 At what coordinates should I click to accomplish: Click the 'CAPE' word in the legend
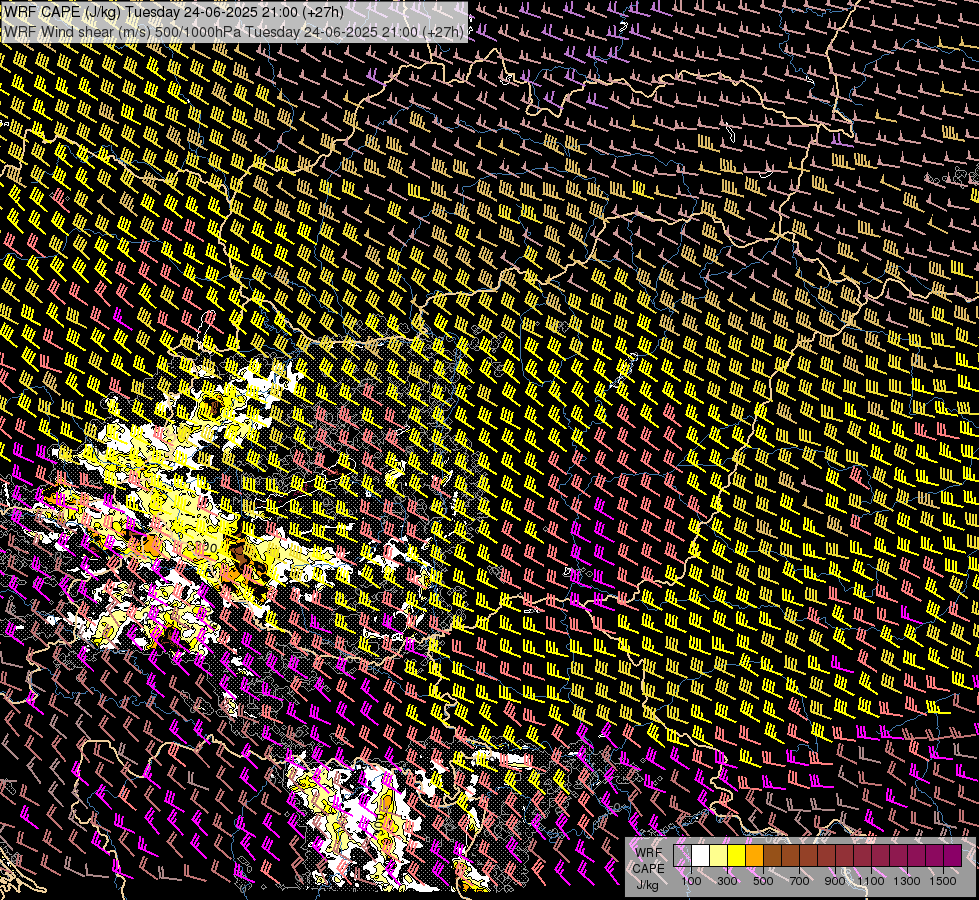648,868
